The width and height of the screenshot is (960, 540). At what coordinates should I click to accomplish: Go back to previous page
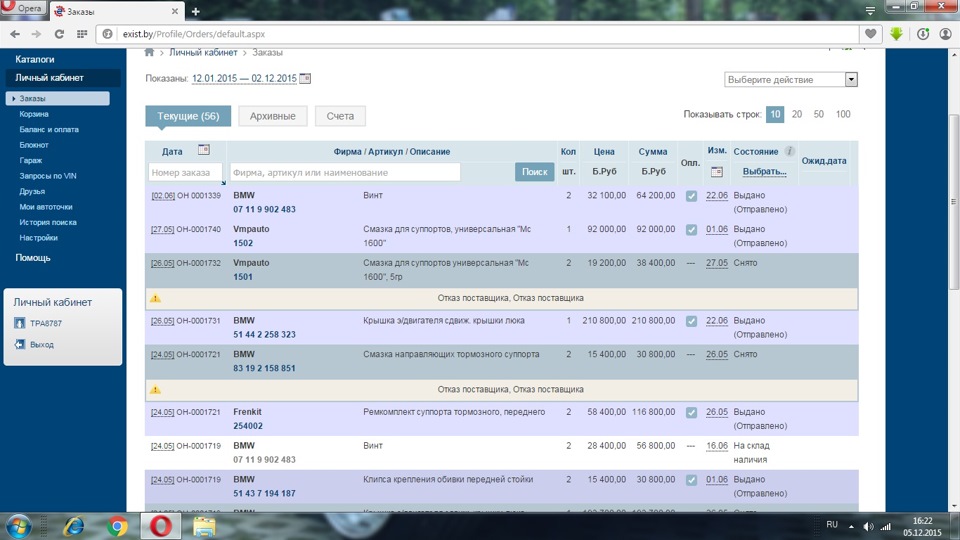(x=15, y=34)
